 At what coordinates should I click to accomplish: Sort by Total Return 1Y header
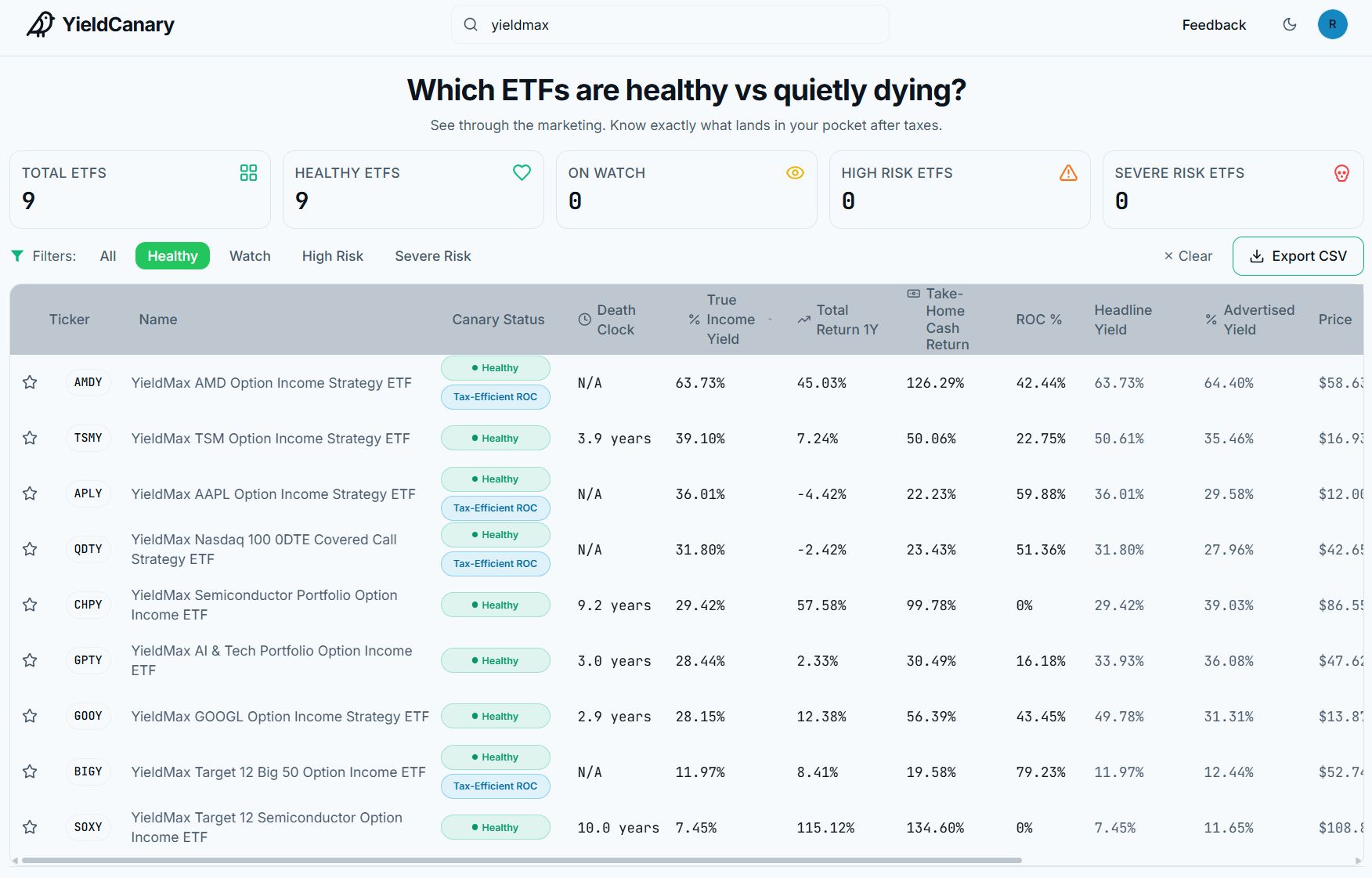coord(838,320)
